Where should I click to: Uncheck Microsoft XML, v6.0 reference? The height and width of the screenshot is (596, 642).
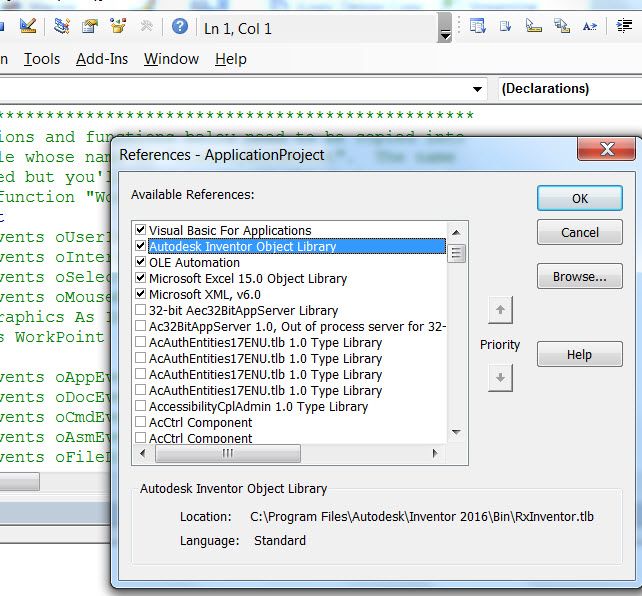(x=140, y=293)
